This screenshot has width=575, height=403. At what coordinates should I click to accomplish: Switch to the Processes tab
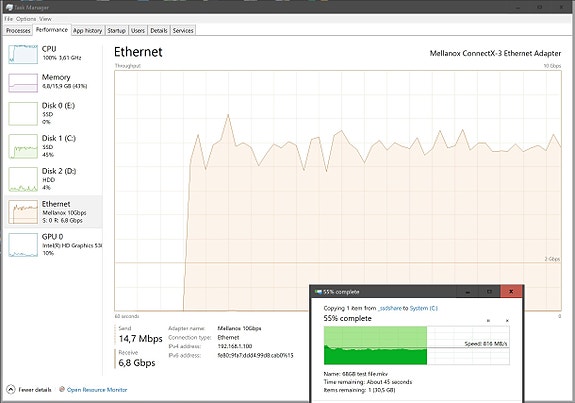tap(18, 30)
